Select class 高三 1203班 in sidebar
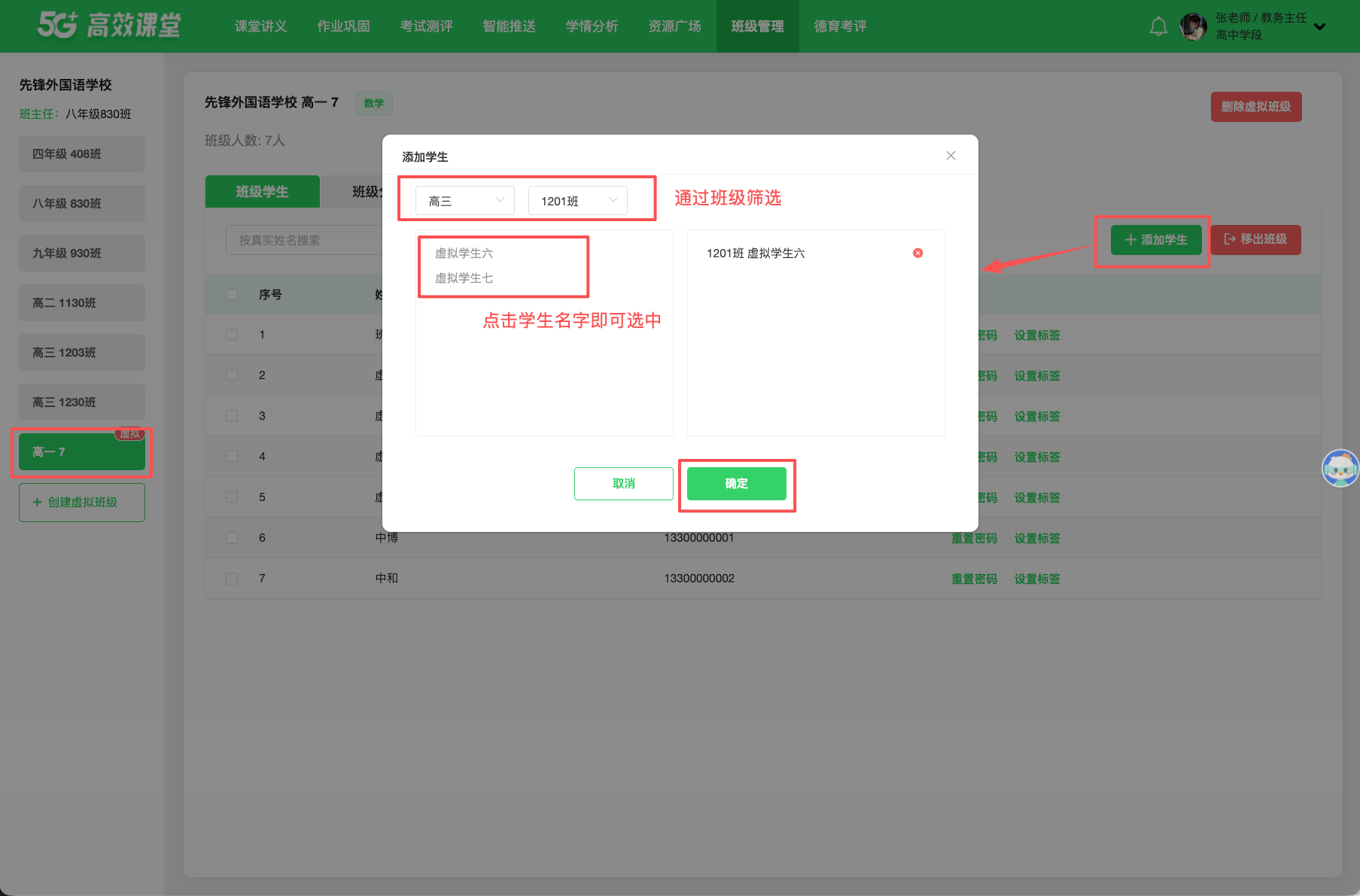This screenshot has height=896, width=1360. click(82, 353)
